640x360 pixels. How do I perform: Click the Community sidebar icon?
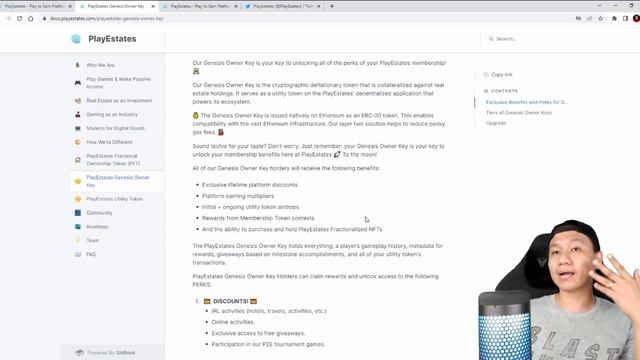pos(78,213)
